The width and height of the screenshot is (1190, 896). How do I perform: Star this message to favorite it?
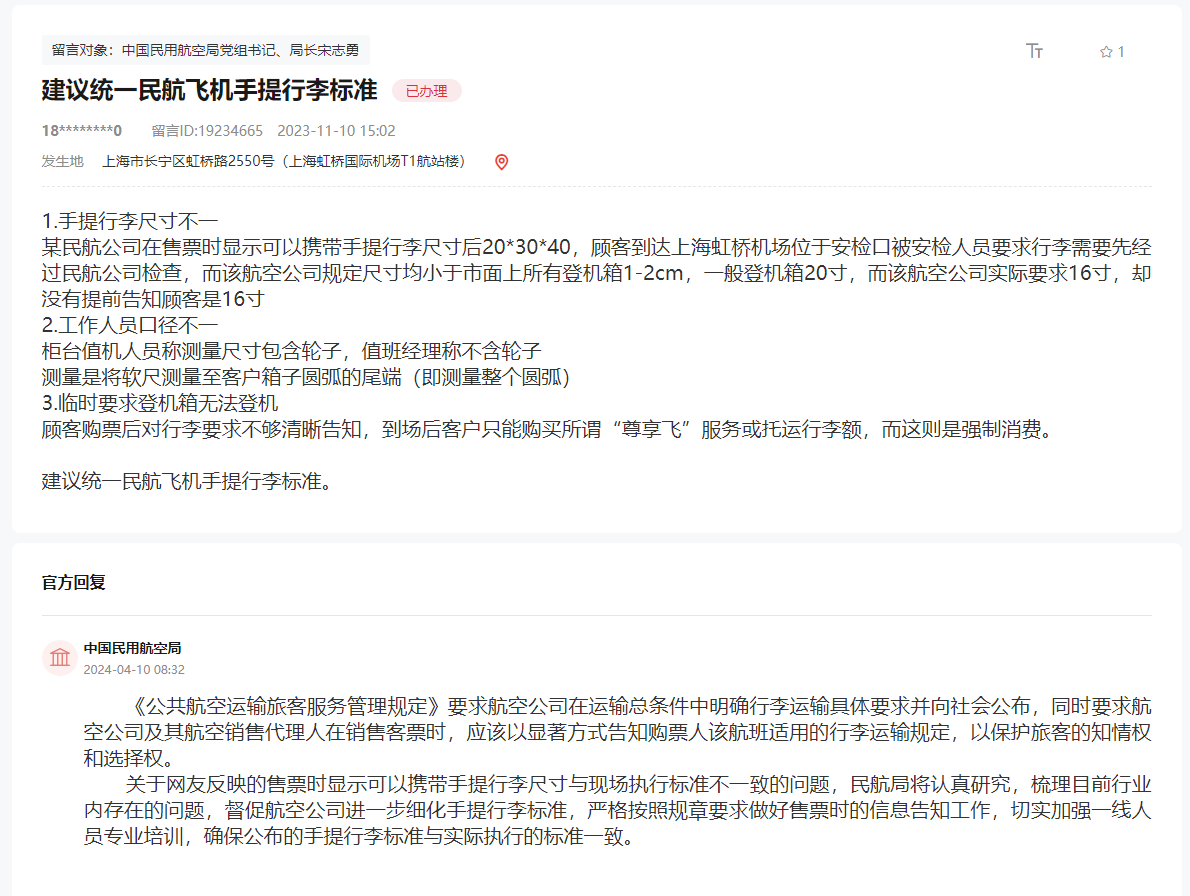click(x=1106, y=52)
